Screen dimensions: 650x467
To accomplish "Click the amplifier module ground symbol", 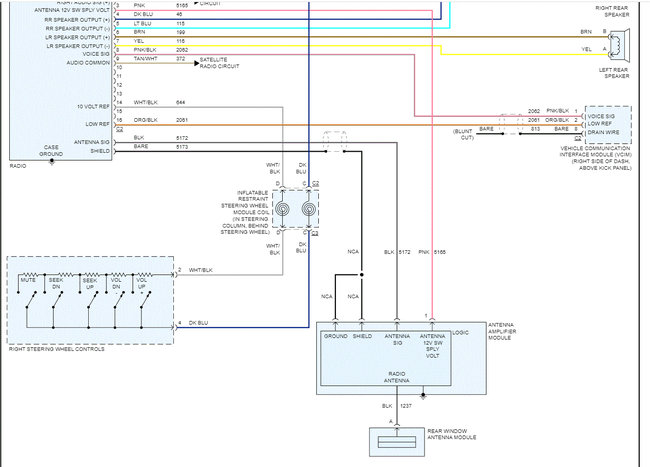I will point(423,396).
